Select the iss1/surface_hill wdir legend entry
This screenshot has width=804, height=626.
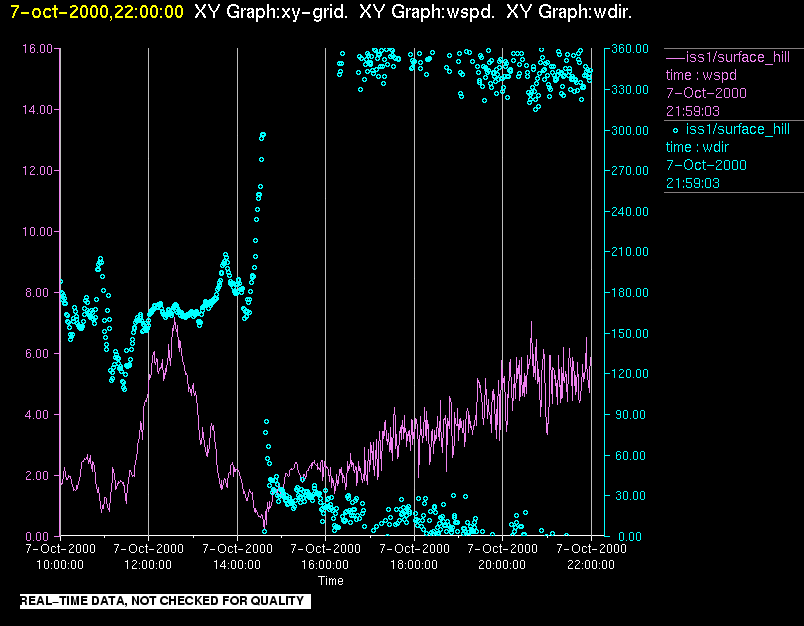pos(734,156)
